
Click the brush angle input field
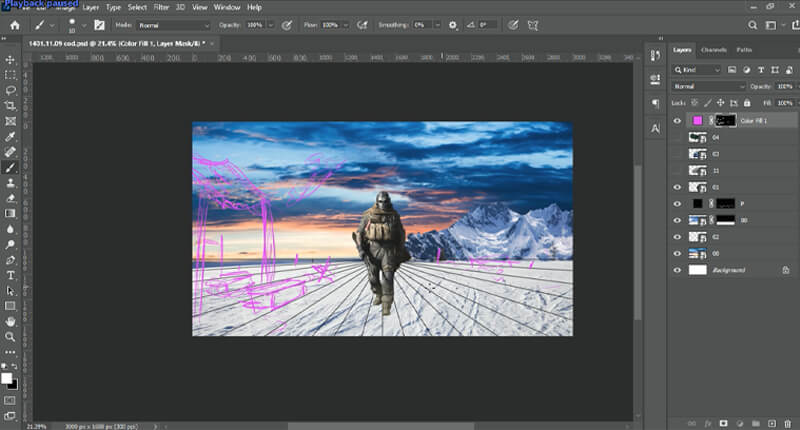coord(487,25)
